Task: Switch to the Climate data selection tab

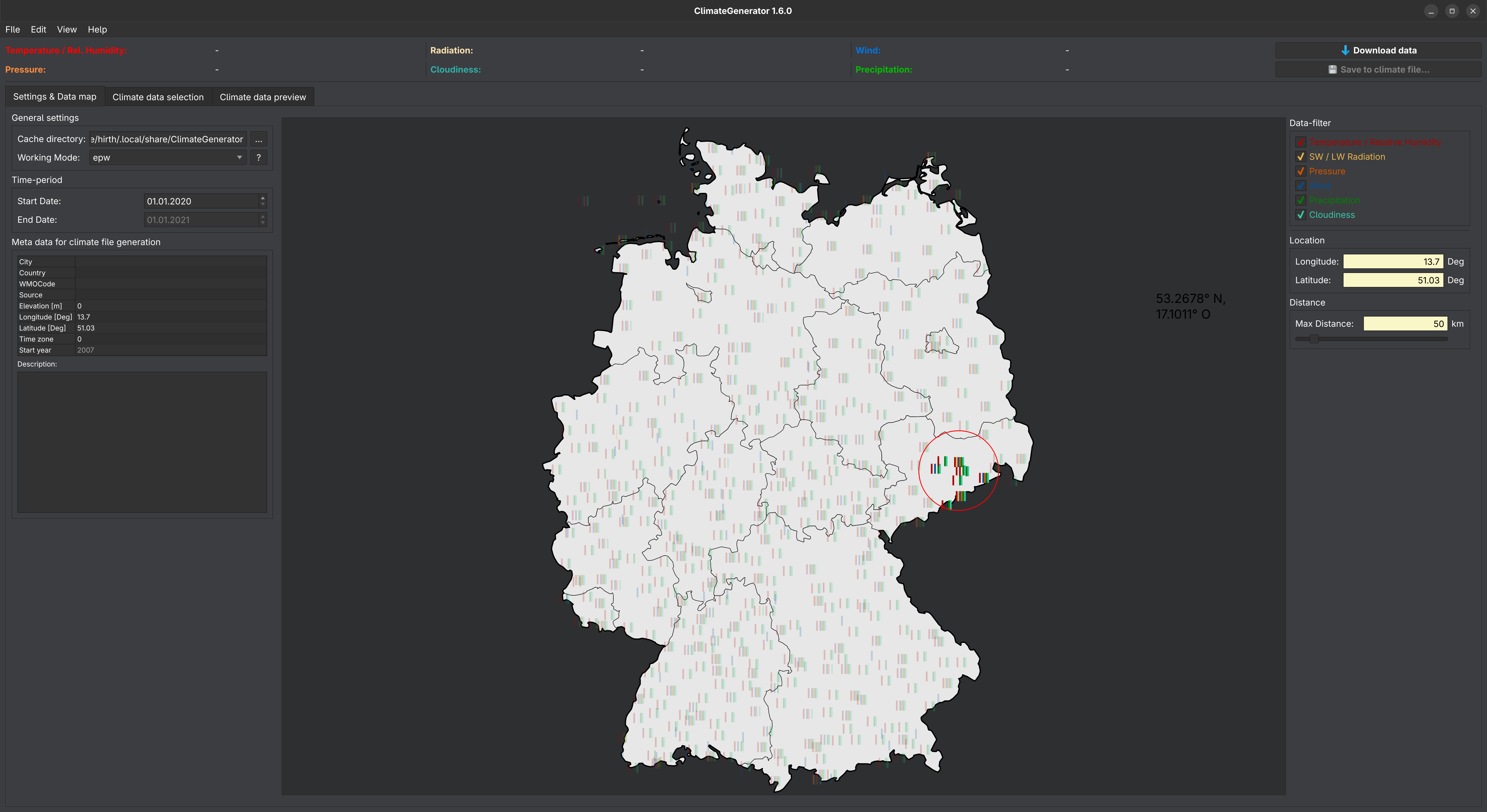Action: (x=158, y=97)
